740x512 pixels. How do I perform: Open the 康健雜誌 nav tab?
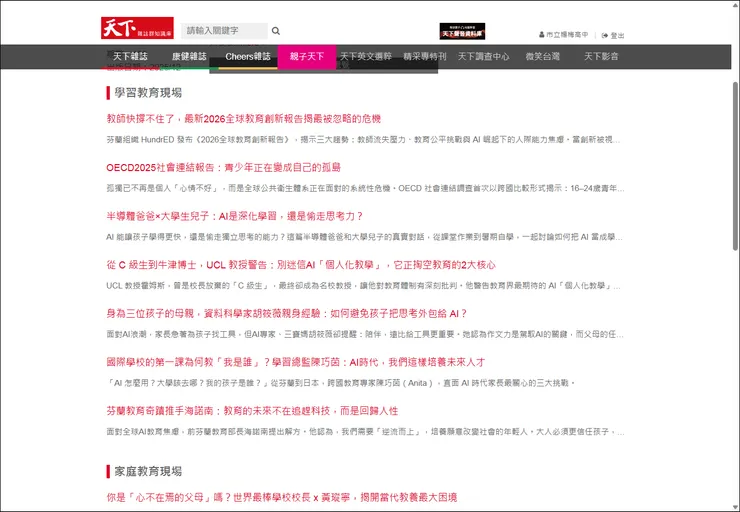click(x=189, y=57)
